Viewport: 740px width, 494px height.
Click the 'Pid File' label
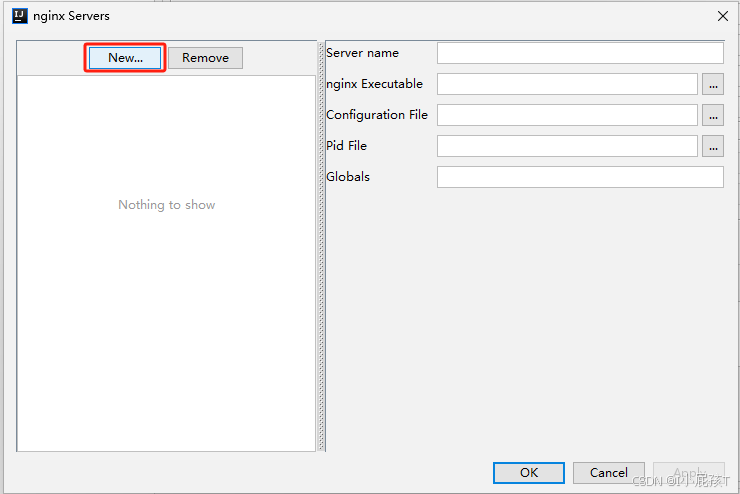pyautogui.click(x=346, y=146)
